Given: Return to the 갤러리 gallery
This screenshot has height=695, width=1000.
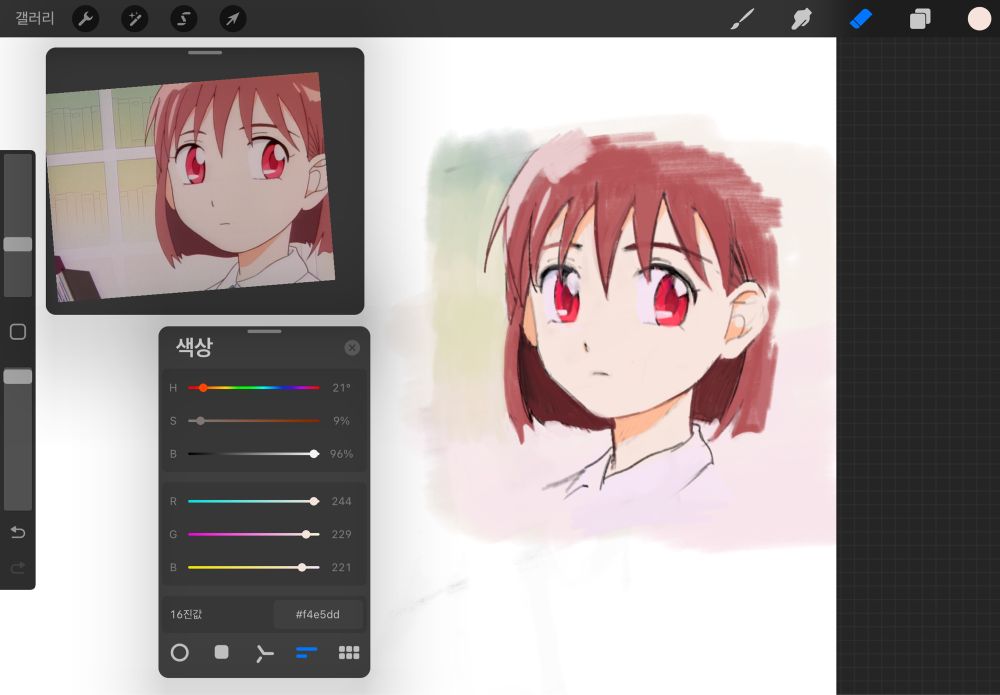Looking at the screenshot, I should pyautogui.click(x=33, y=18).
